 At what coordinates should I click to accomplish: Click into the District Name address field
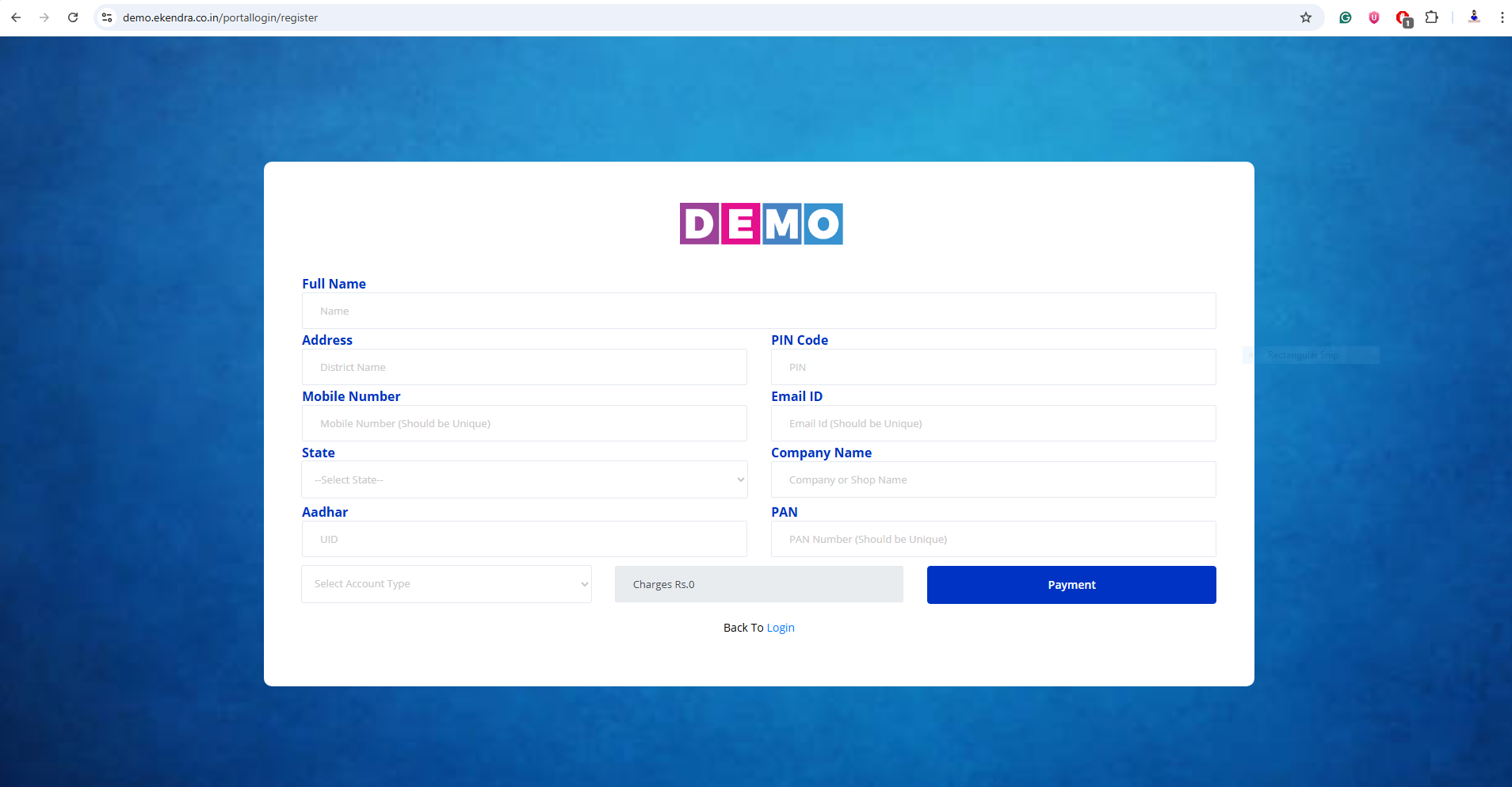pyautogui.click(x=524, y=368)
